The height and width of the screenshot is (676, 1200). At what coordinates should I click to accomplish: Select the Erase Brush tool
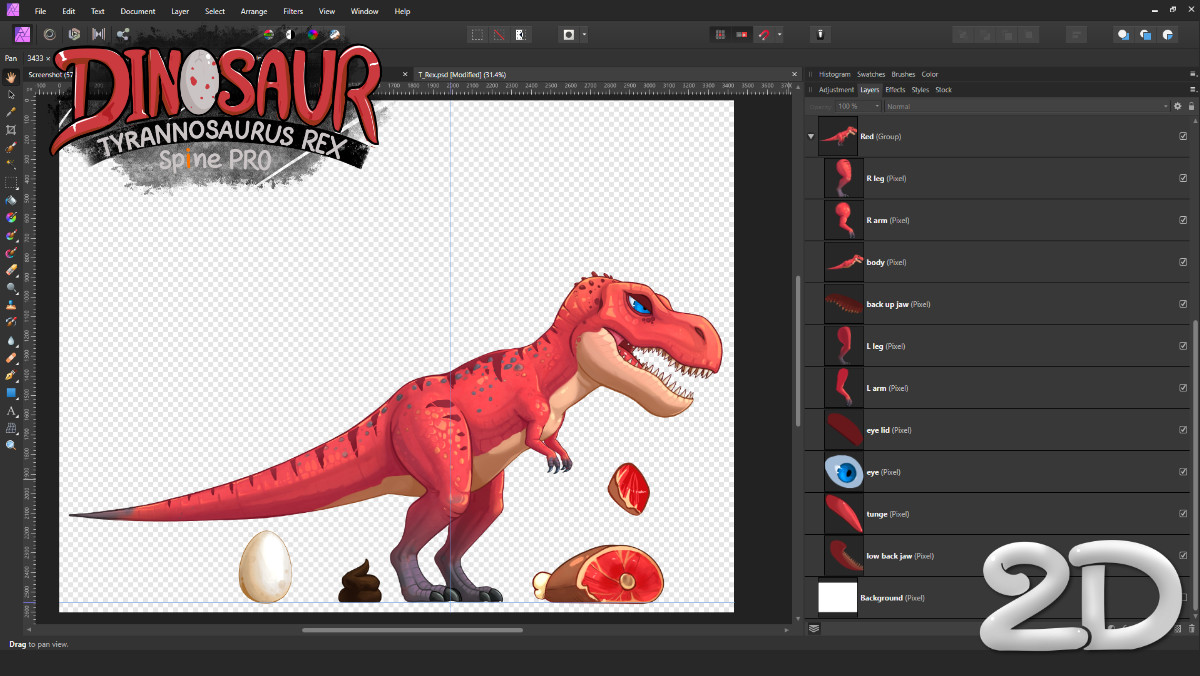coord(11,270)
